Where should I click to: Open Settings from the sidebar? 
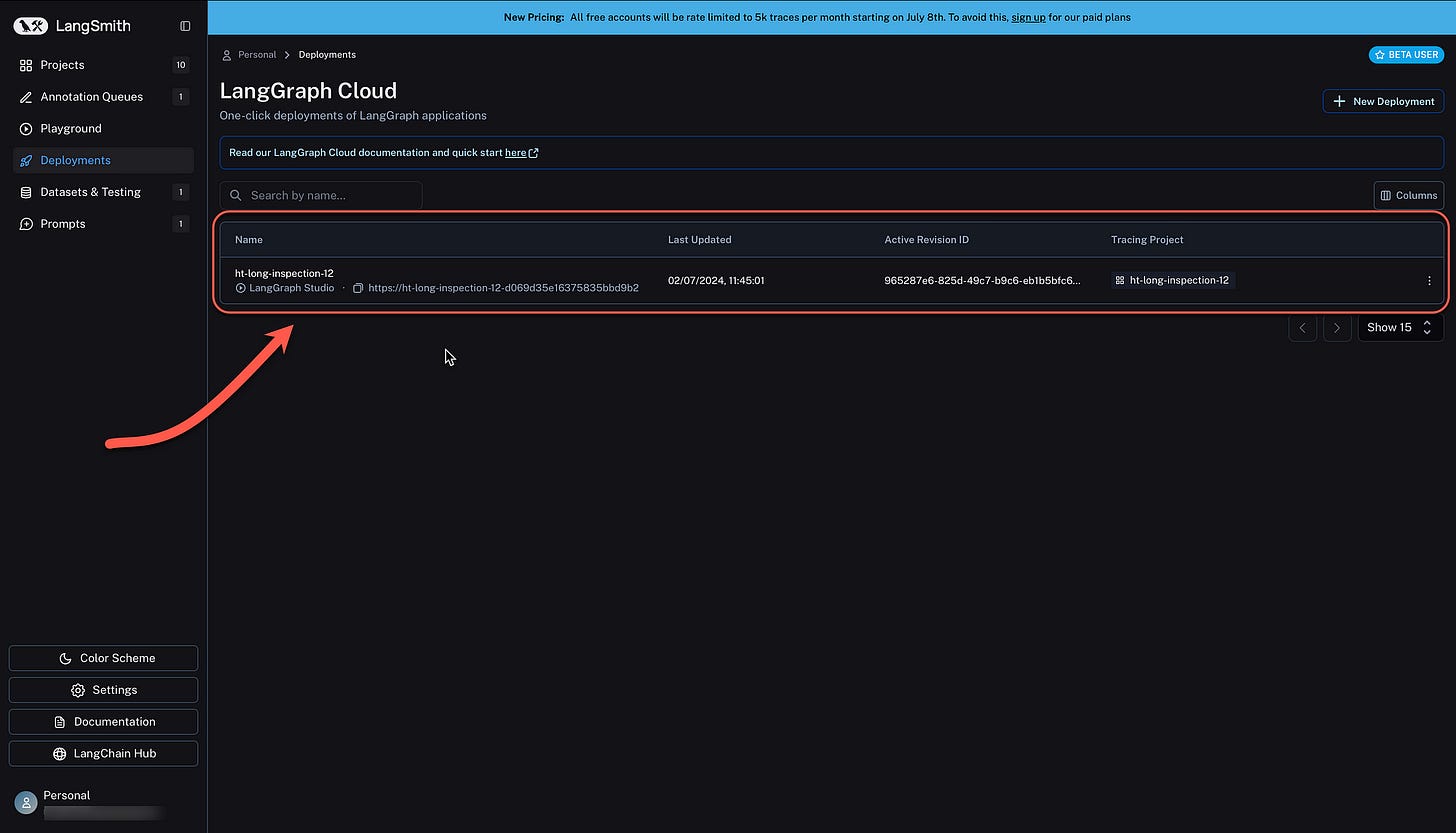click(103, 690)
